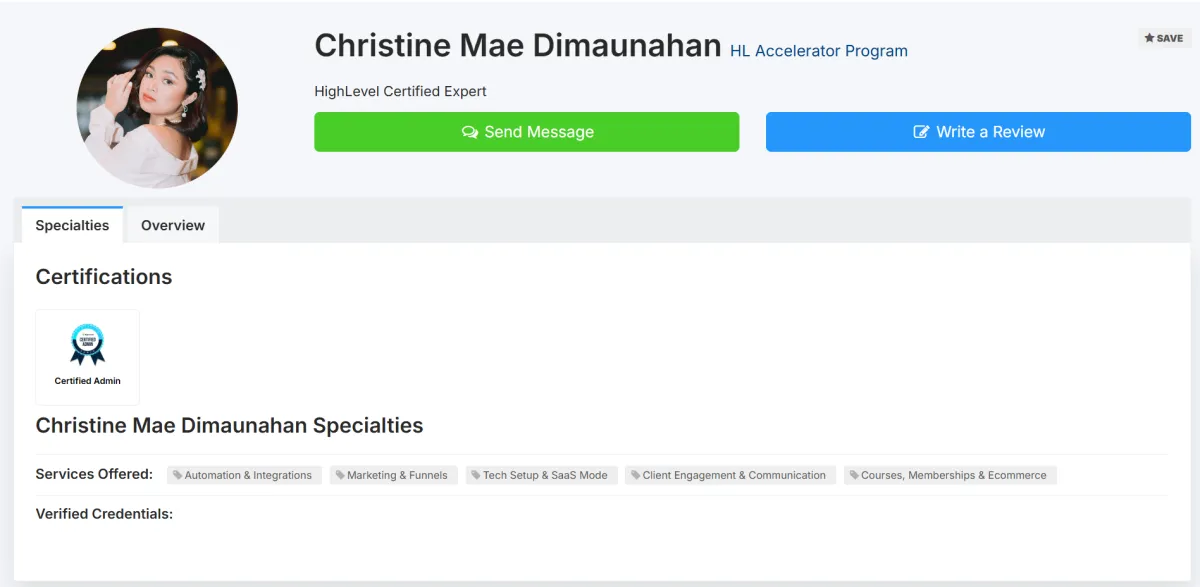Click the Services Offered label
Image resolution: width=1200 pixels, height=587 pixels.
pyautogui.click(x=94, y=474)
